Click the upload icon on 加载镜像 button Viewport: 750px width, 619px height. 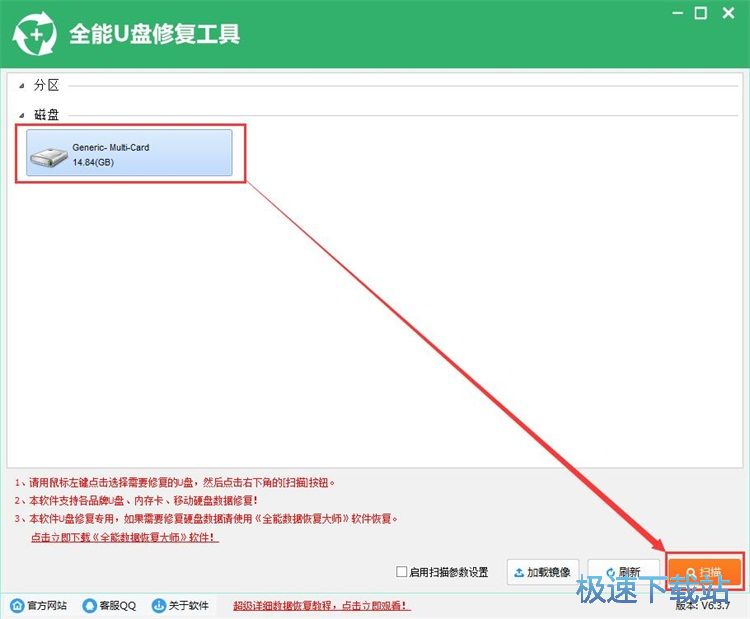pos(519,572)
